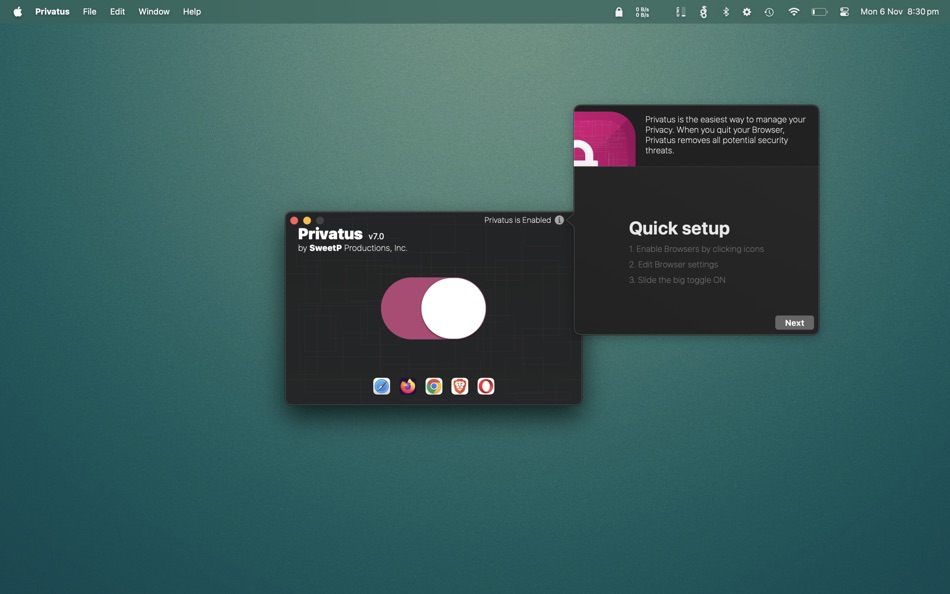Minimize Privatus window with the yellow button
Viewport: 950px width, 594px height.
tap(307, 221)
